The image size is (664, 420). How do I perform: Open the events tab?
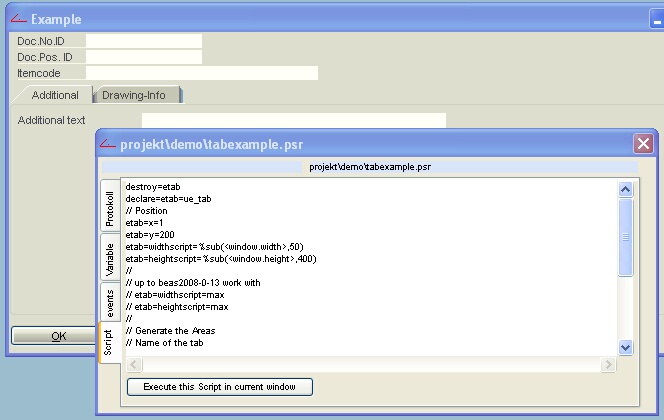point(110,303)
